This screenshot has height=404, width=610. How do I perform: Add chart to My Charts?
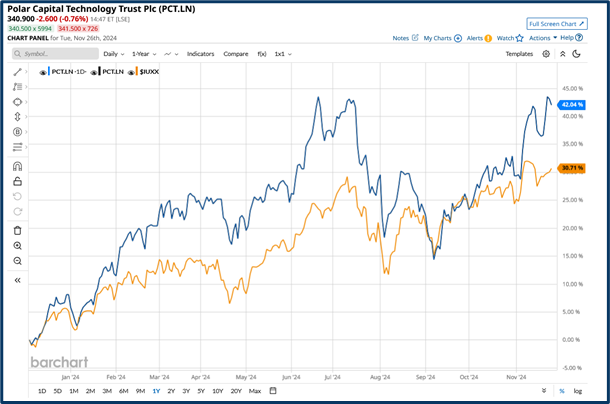coord(442,38)
